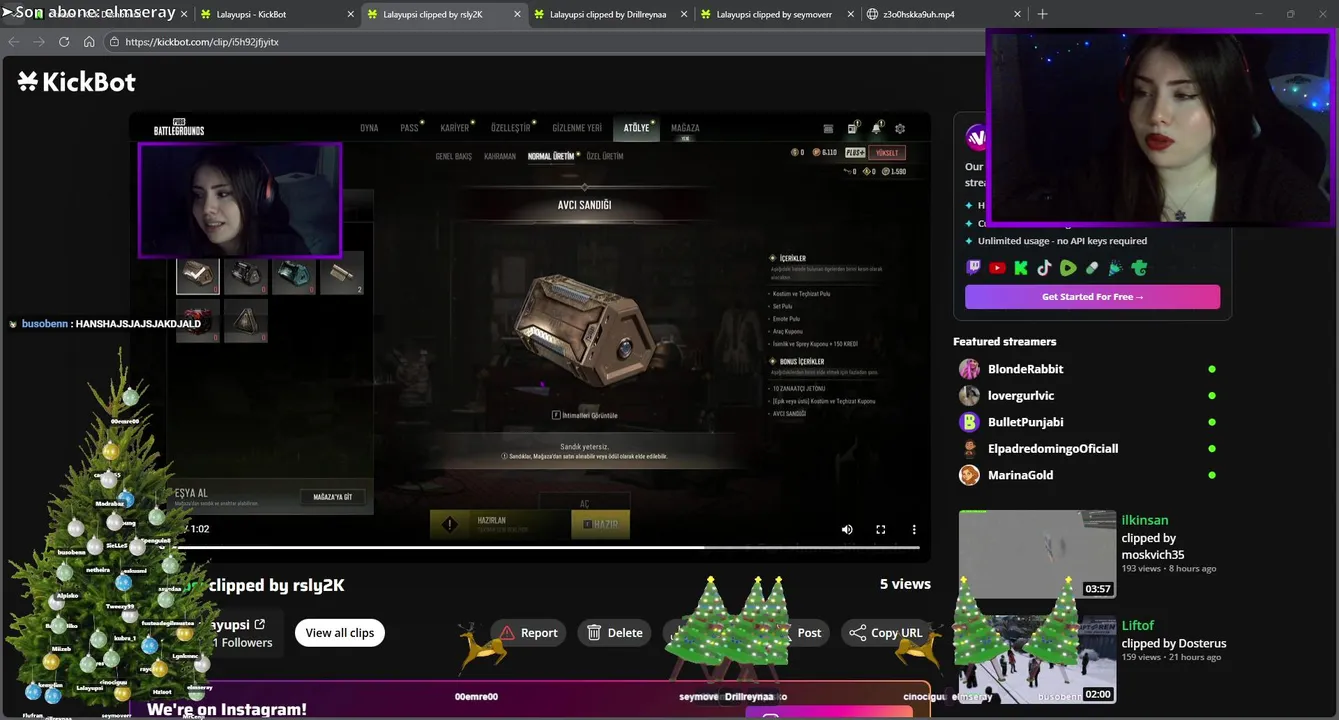The height and width of the screenshot is (720, 1339).
Task: Click the 'clipped by rsly2K' title text
Action: click(278, 586)
